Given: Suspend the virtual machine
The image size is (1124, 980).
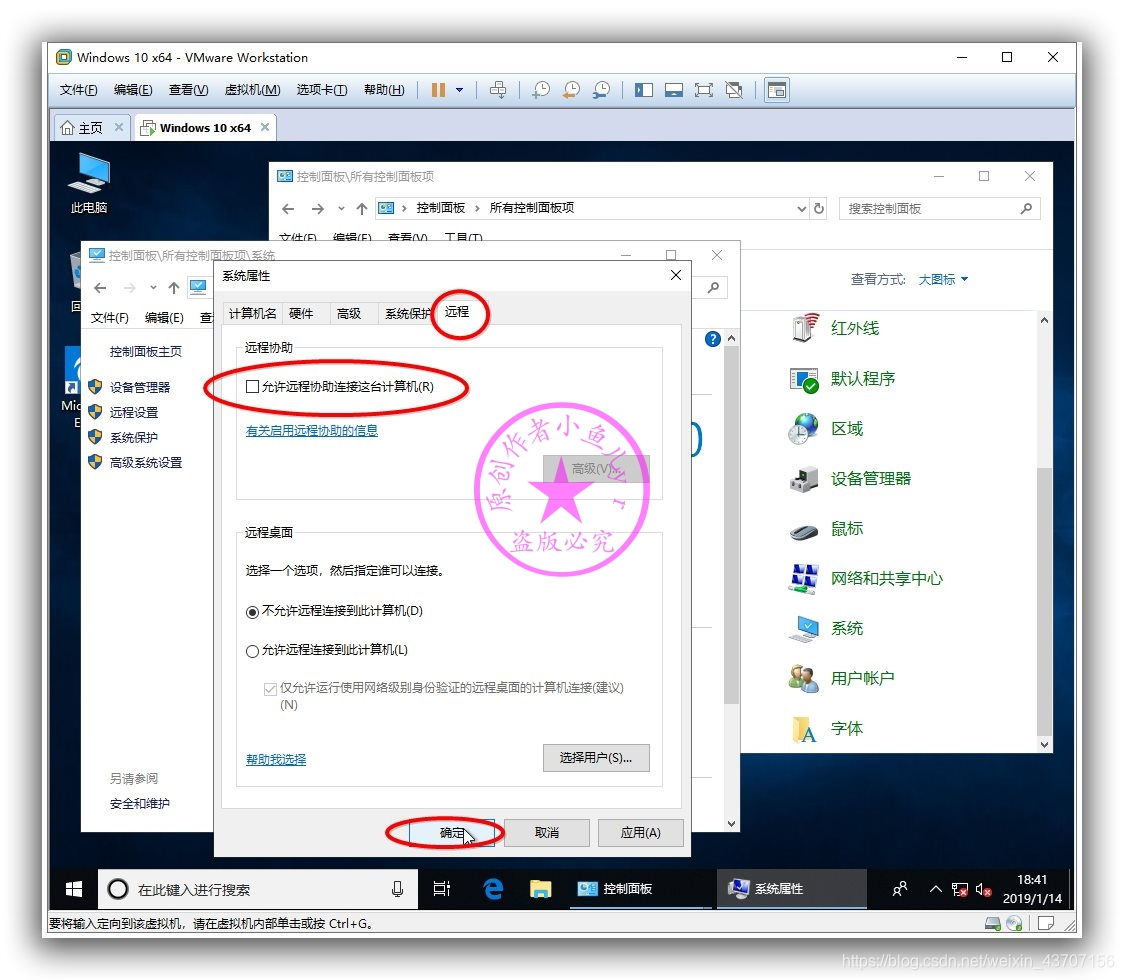Looking at the screenshot, I should tap(438, 90).
